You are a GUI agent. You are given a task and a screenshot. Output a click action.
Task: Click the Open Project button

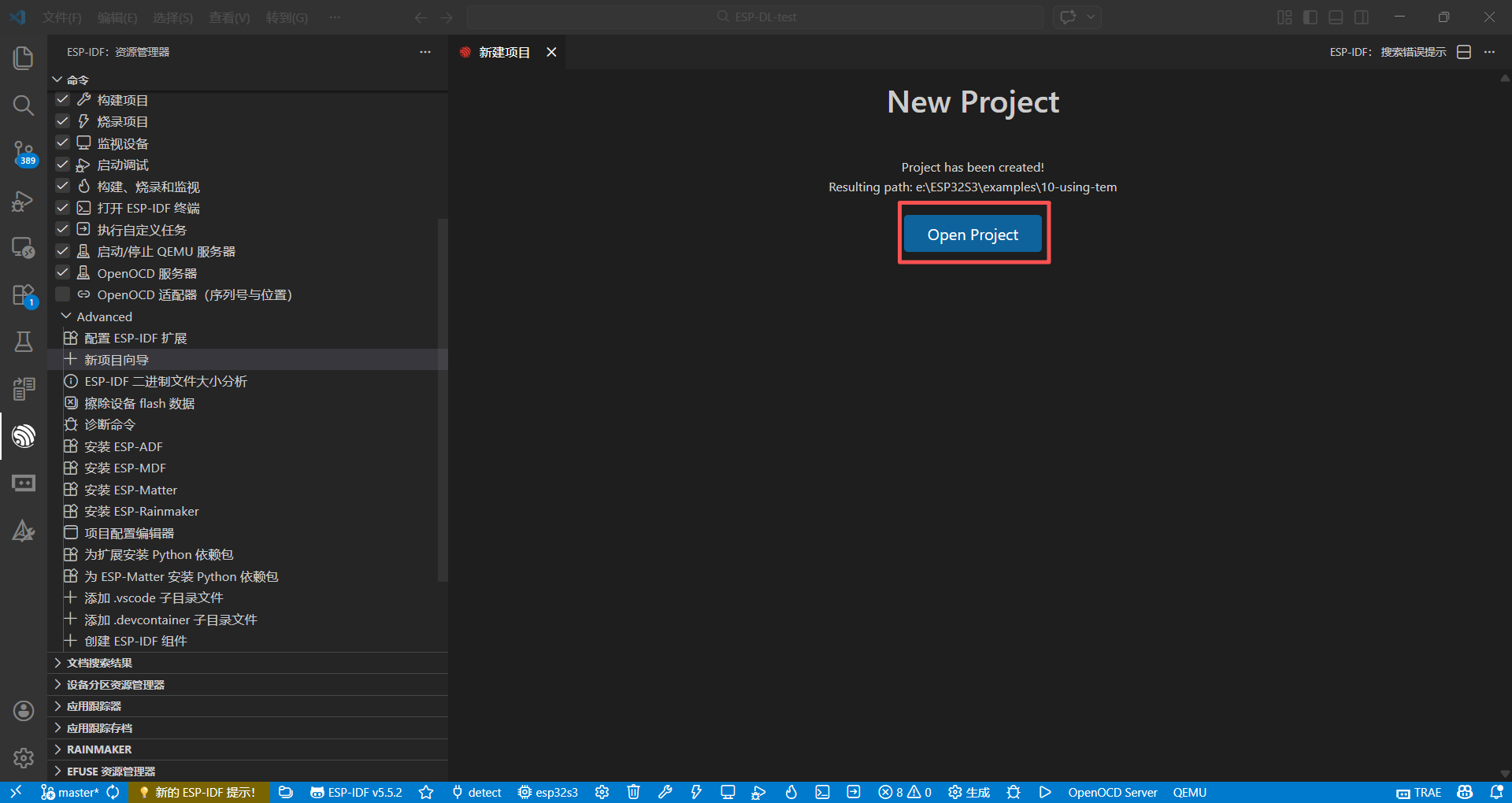tap(973, 235)
